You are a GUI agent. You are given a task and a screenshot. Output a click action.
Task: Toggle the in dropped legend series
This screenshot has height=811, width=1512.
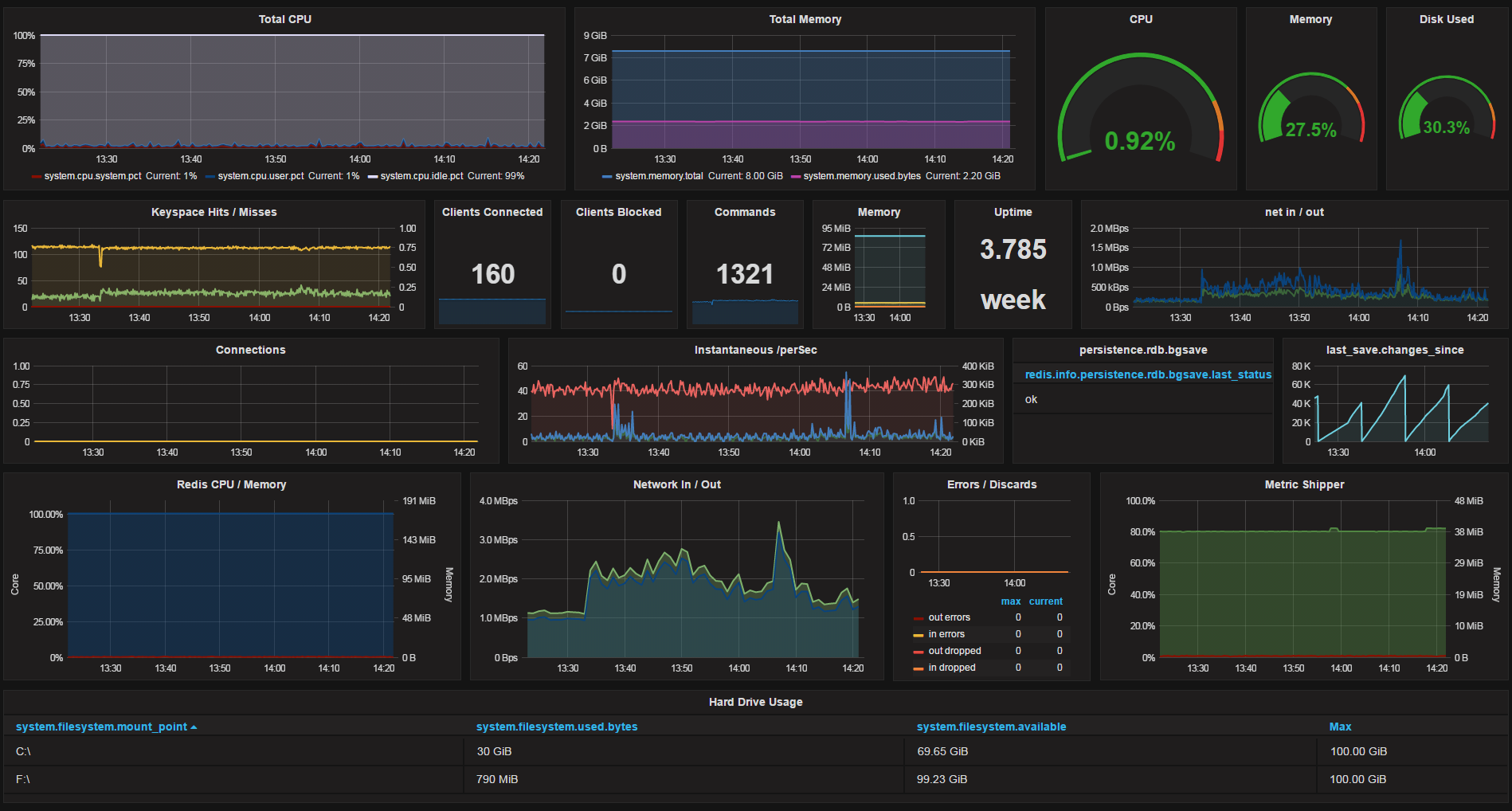click(951, 668)
